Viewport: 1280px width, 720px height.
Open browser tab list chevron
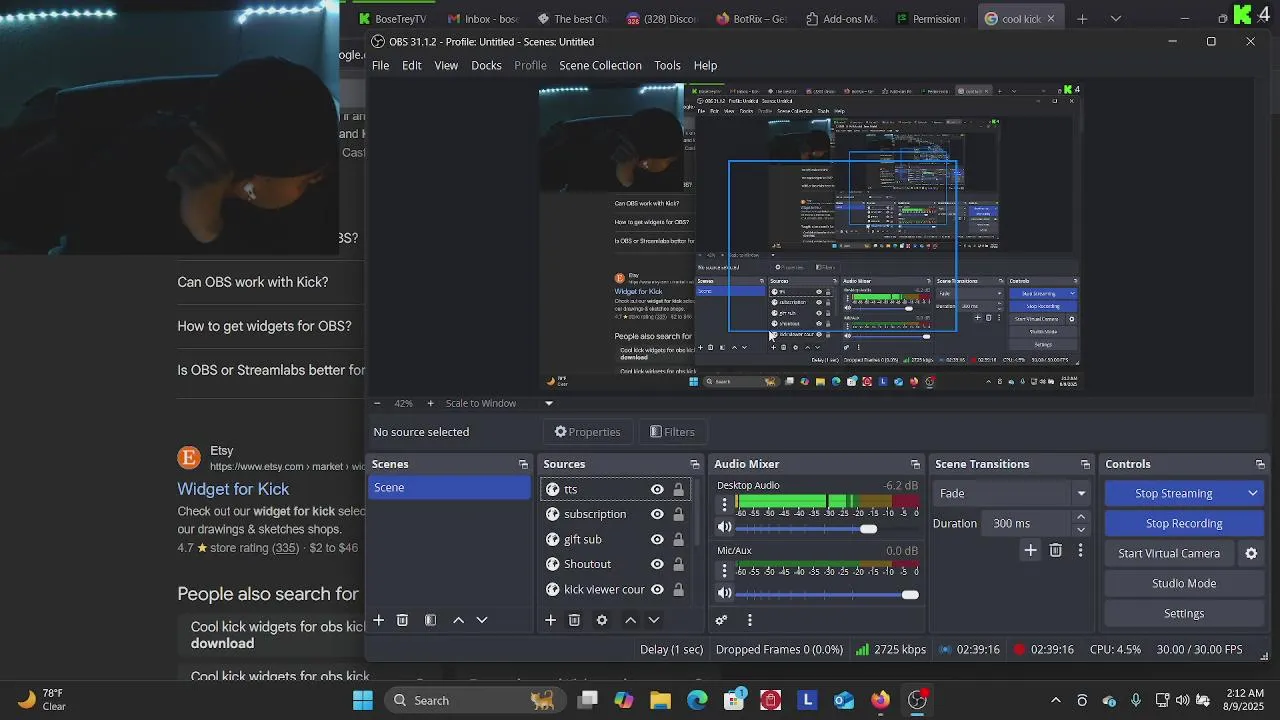click(x=1116, y=18)
